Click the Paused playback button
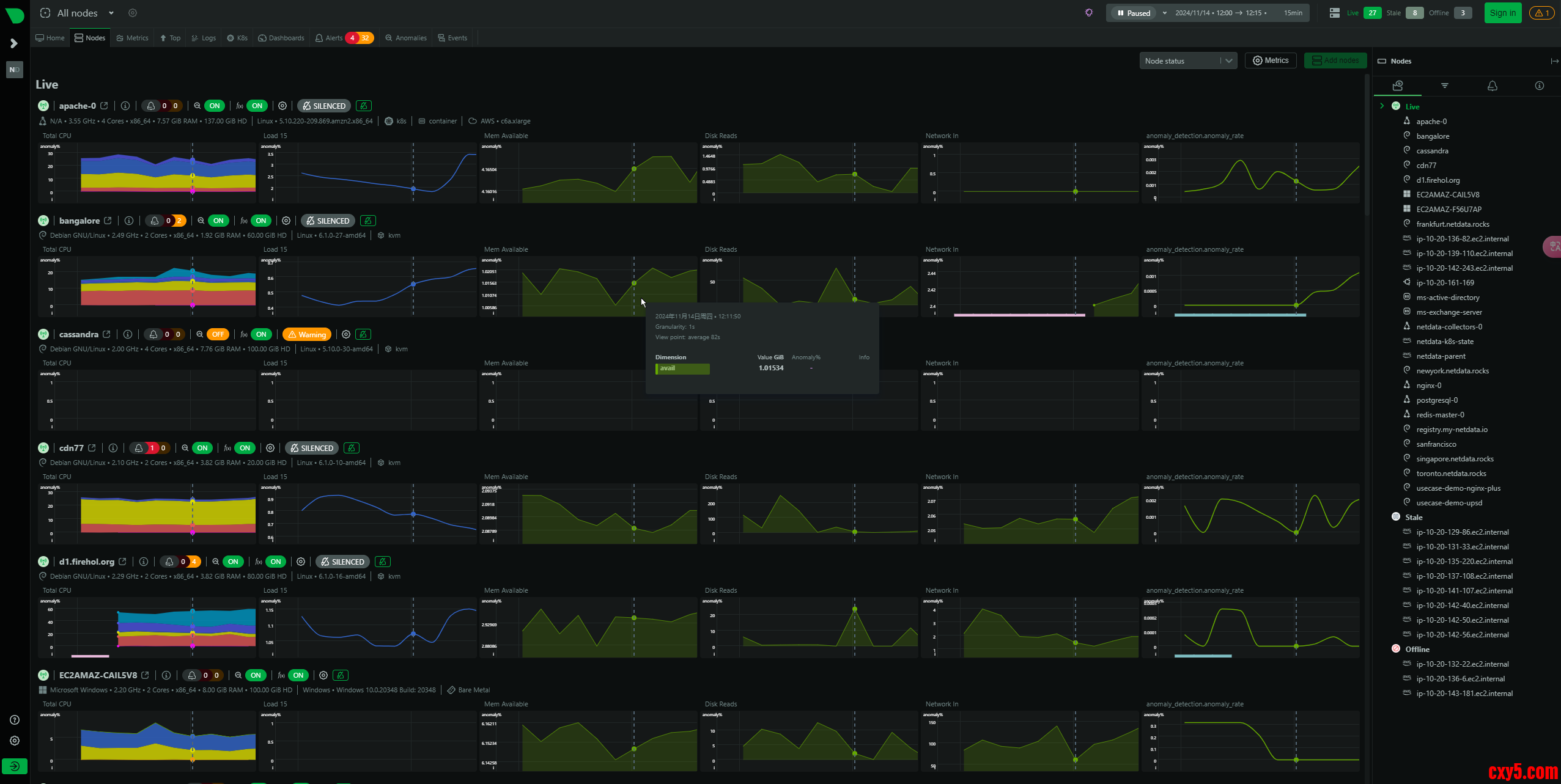This screenshot has width=1561, height=784. point(1134,13)
